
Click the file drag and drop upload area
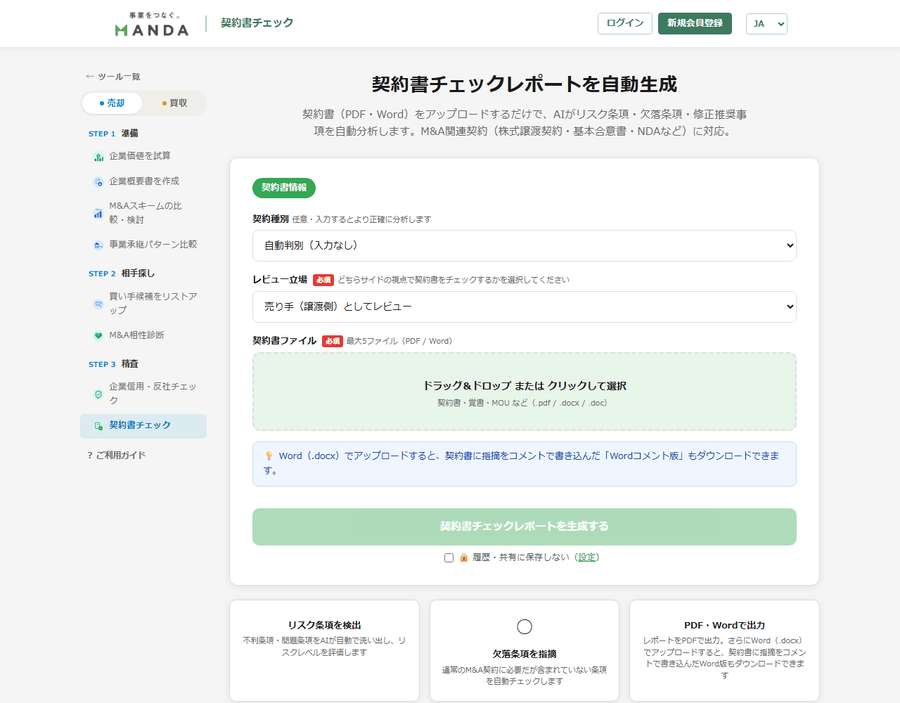524,392
